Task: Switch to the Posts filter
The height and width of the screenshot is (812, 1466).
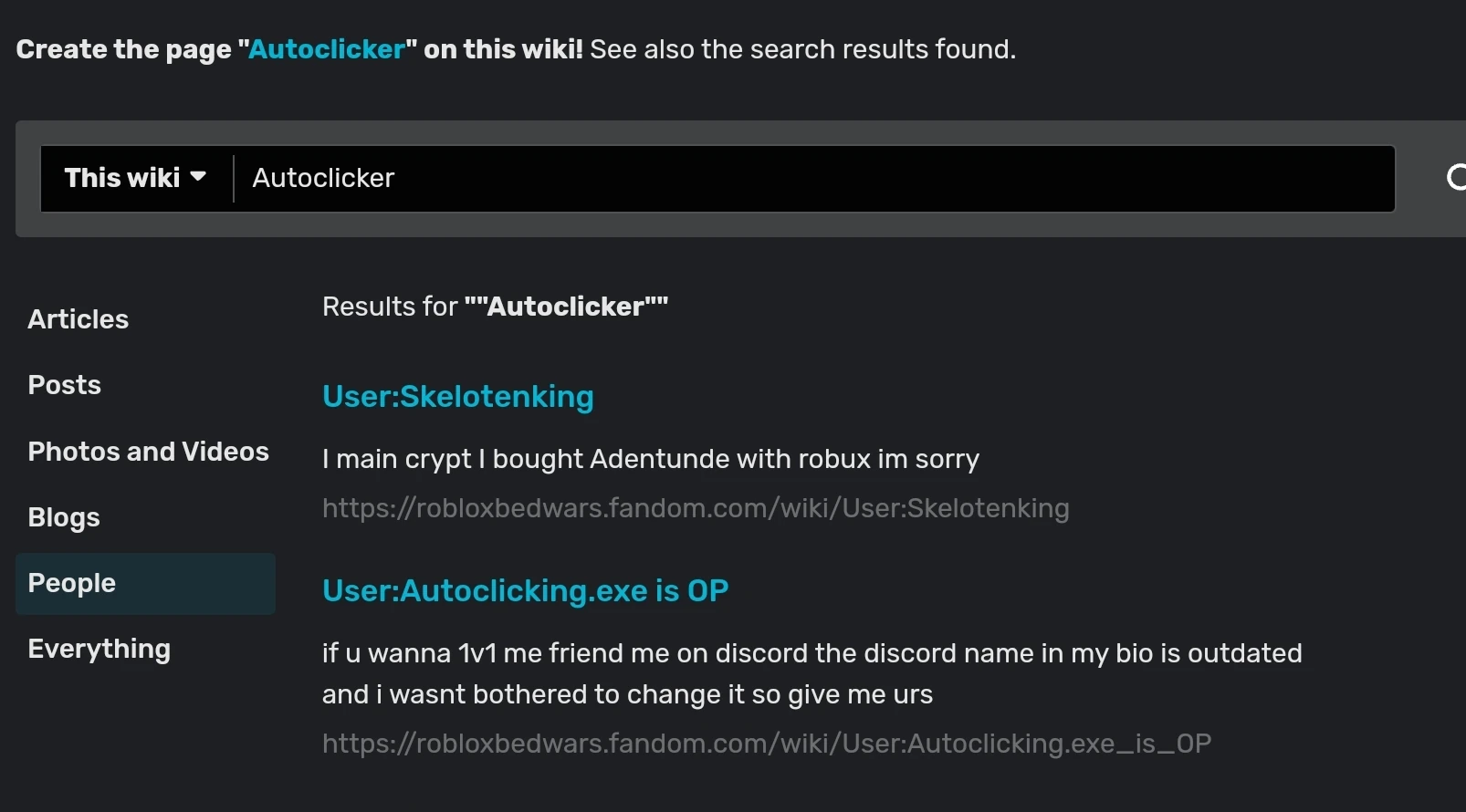Action: 65,384
